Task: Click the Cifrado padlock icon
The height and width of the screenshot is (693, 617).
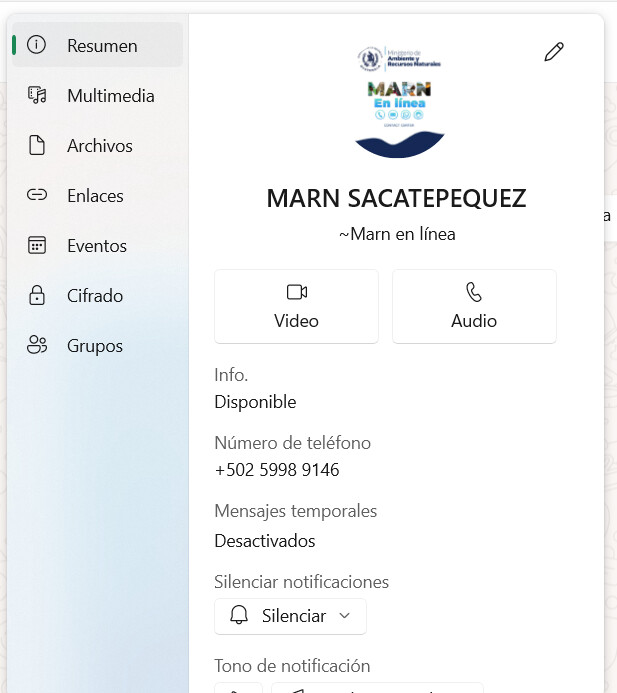Action: coord(37,296)
